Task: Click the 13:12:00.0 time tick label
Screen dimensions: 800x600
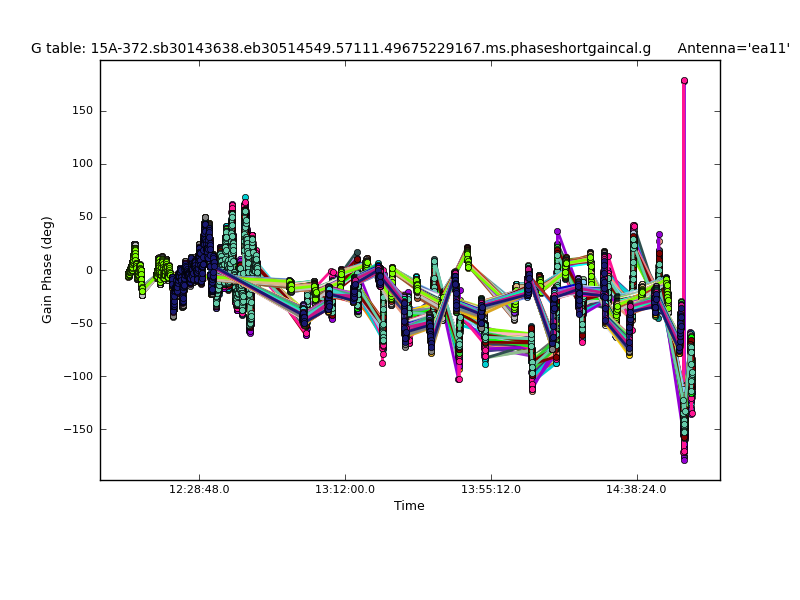Action: pyautogui.click(x=345, y=490)
